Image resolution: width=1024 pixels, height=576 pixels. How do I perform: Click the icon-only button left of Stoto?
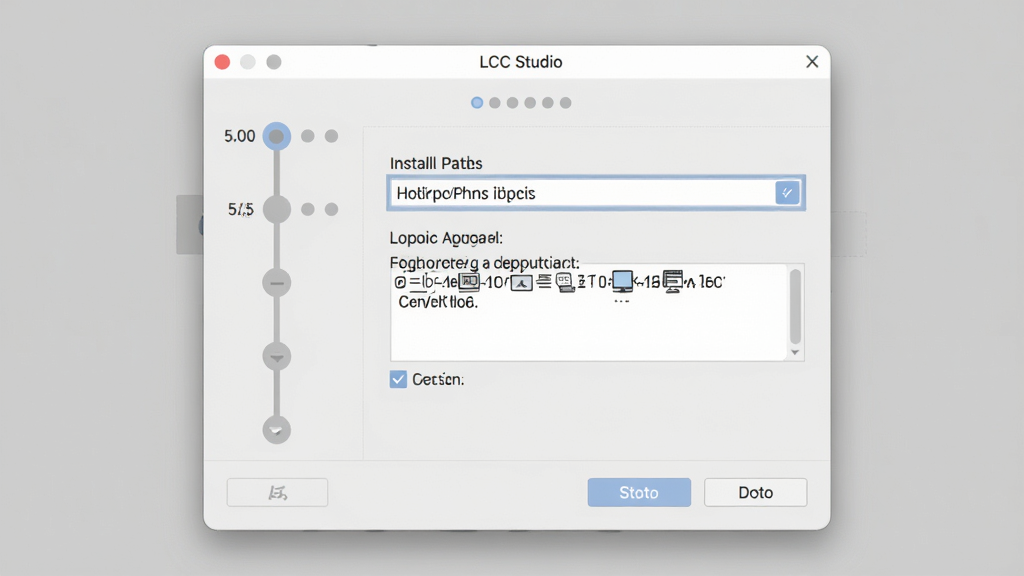click(x=278, y=492)
